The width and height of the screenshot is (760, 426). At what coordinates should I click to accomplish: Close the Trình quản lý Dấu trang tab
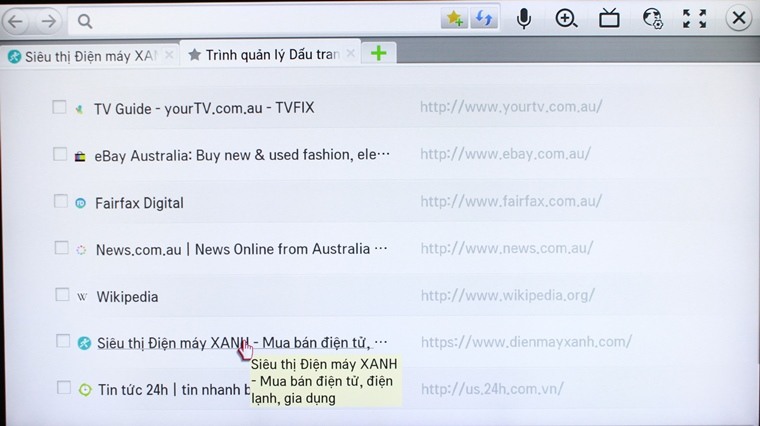[x=351, y=54]
